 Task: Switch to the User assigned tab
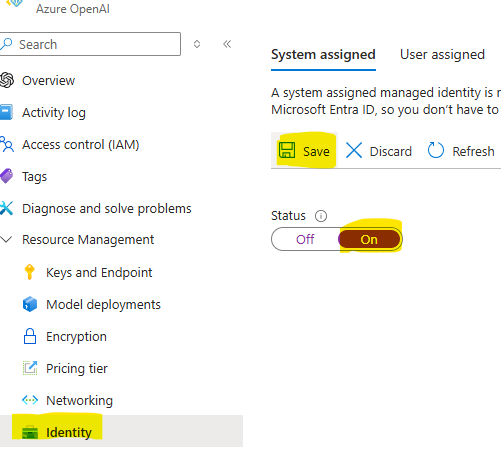point(442,55)
